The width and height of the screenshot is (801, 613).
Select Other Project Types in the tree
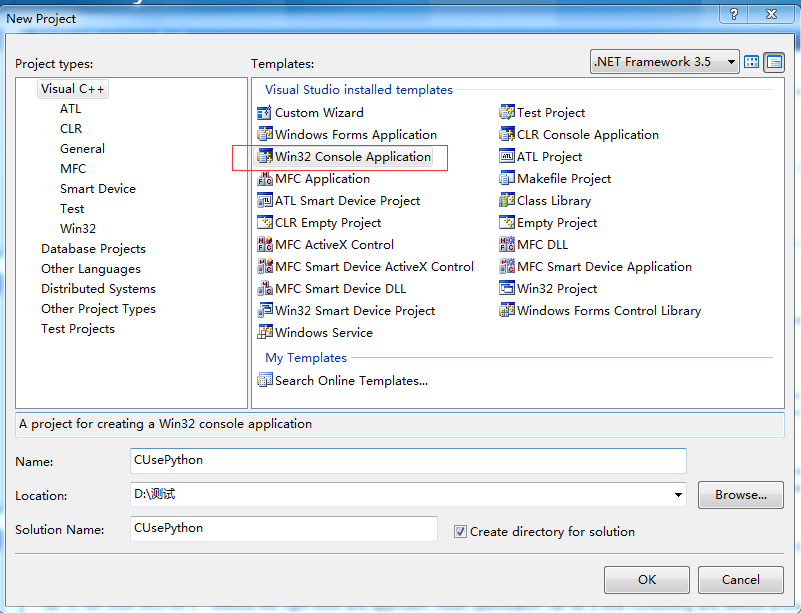point(98,309)
